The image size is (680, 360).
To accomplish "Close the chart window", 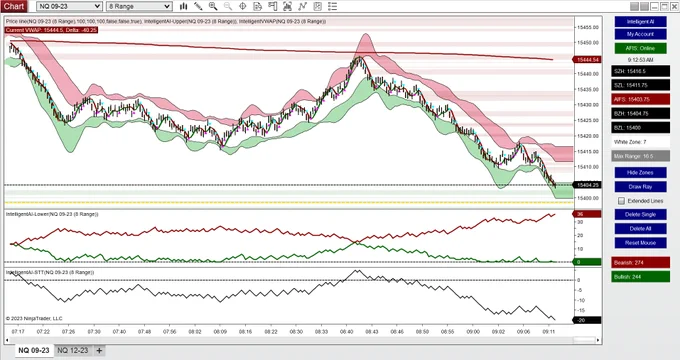I will 674,6.
